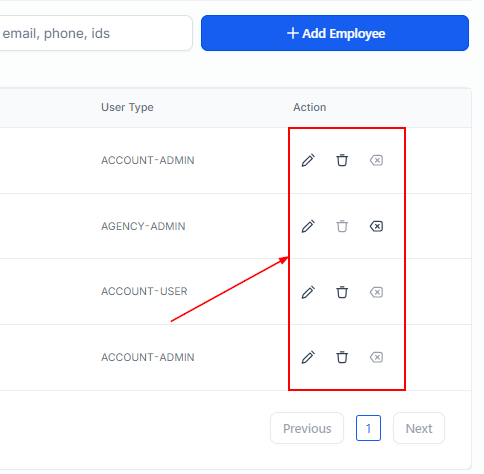Click the trash icon in the last ACCOUNT-ADMIN row
Viewport: 484px width, 474px height.
[x=342, y=357]
